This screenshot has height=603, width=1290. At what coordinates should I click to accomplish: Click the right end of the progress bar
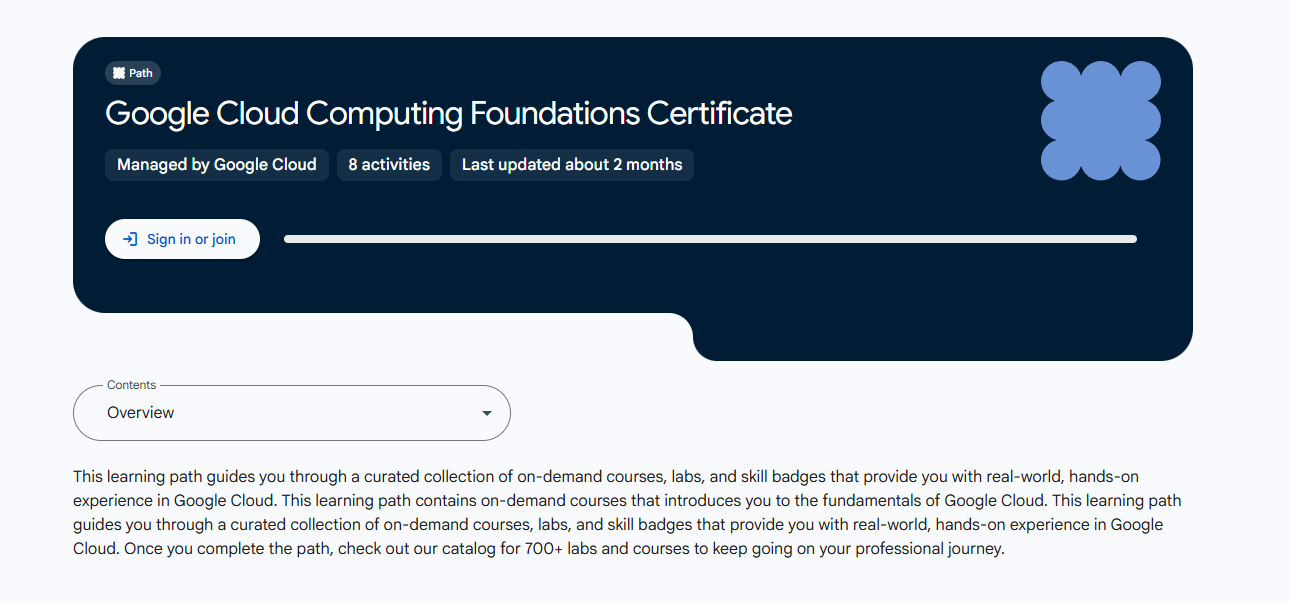(x=1130, y=239)
